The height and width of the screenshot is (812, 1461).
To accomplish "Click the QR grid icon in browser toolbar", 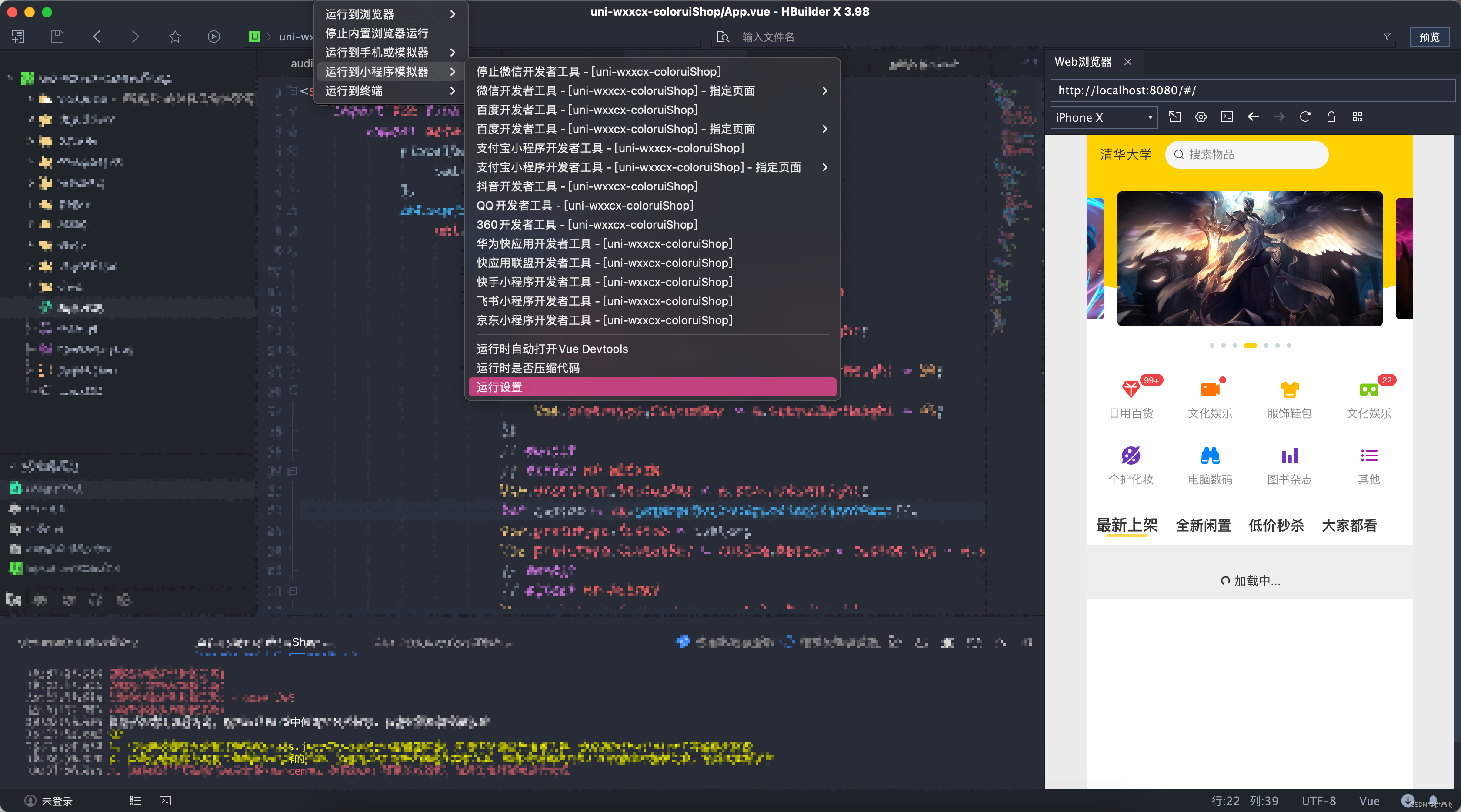I will coord(1357,117).
